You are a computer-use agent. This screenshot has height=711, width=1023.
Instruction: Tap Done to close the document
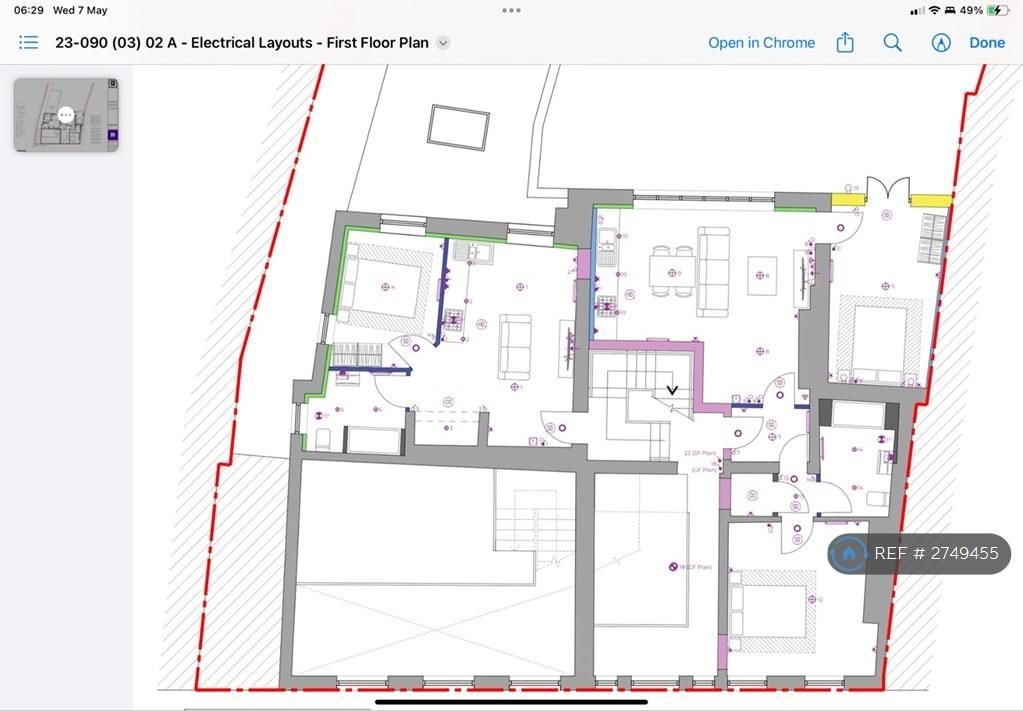coord(986,43)
